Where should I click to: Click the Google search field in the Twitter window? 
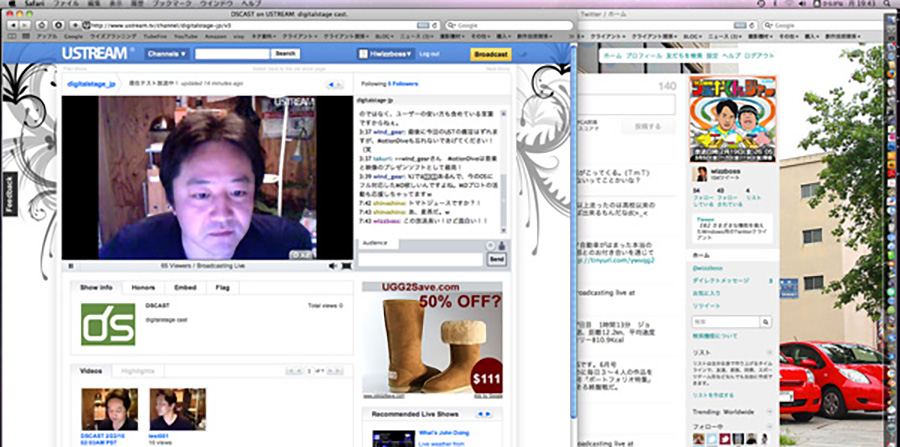click(825, 25)
